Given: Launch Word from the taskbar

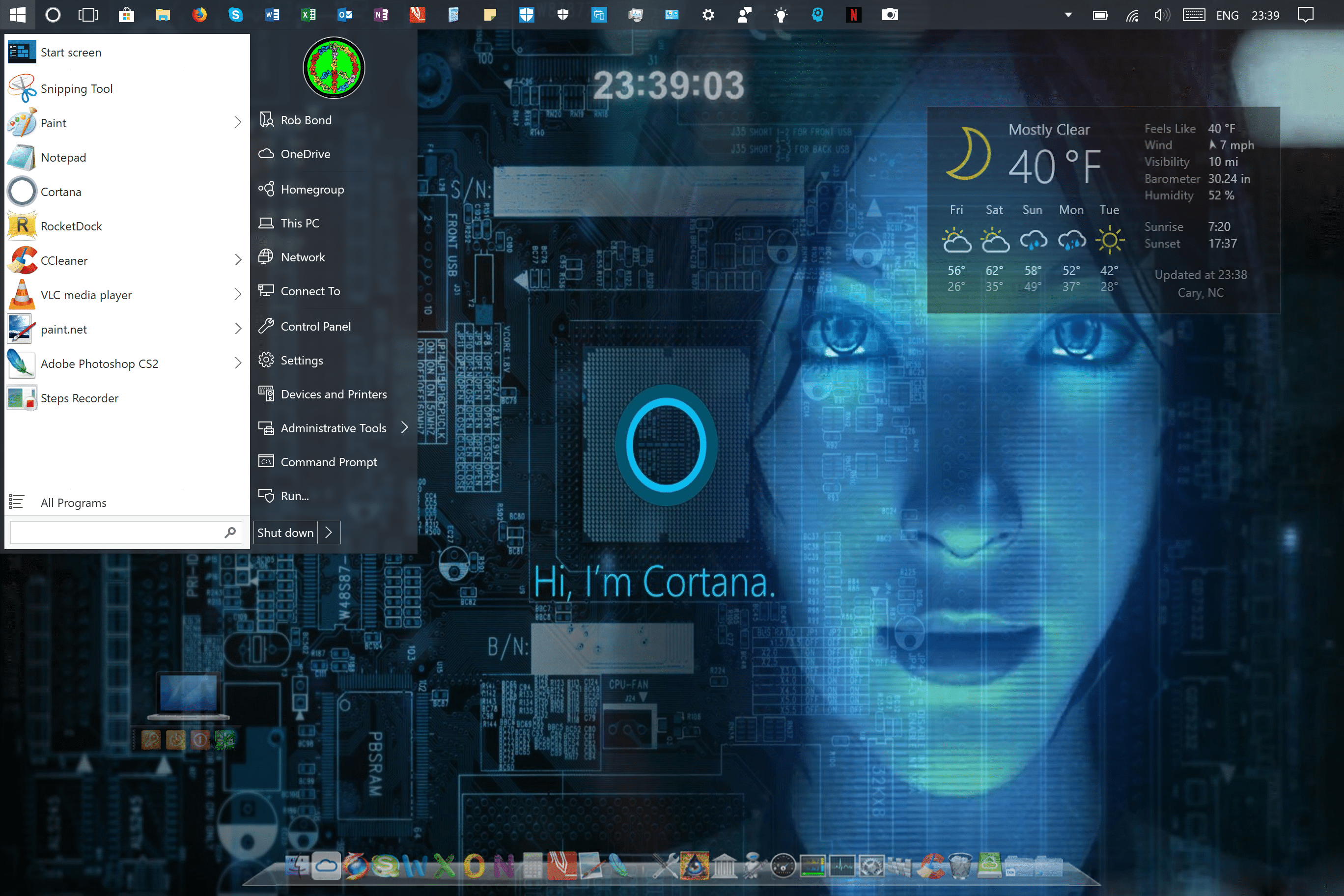Looking at the screenshot, I should click(x=272, y=15).
